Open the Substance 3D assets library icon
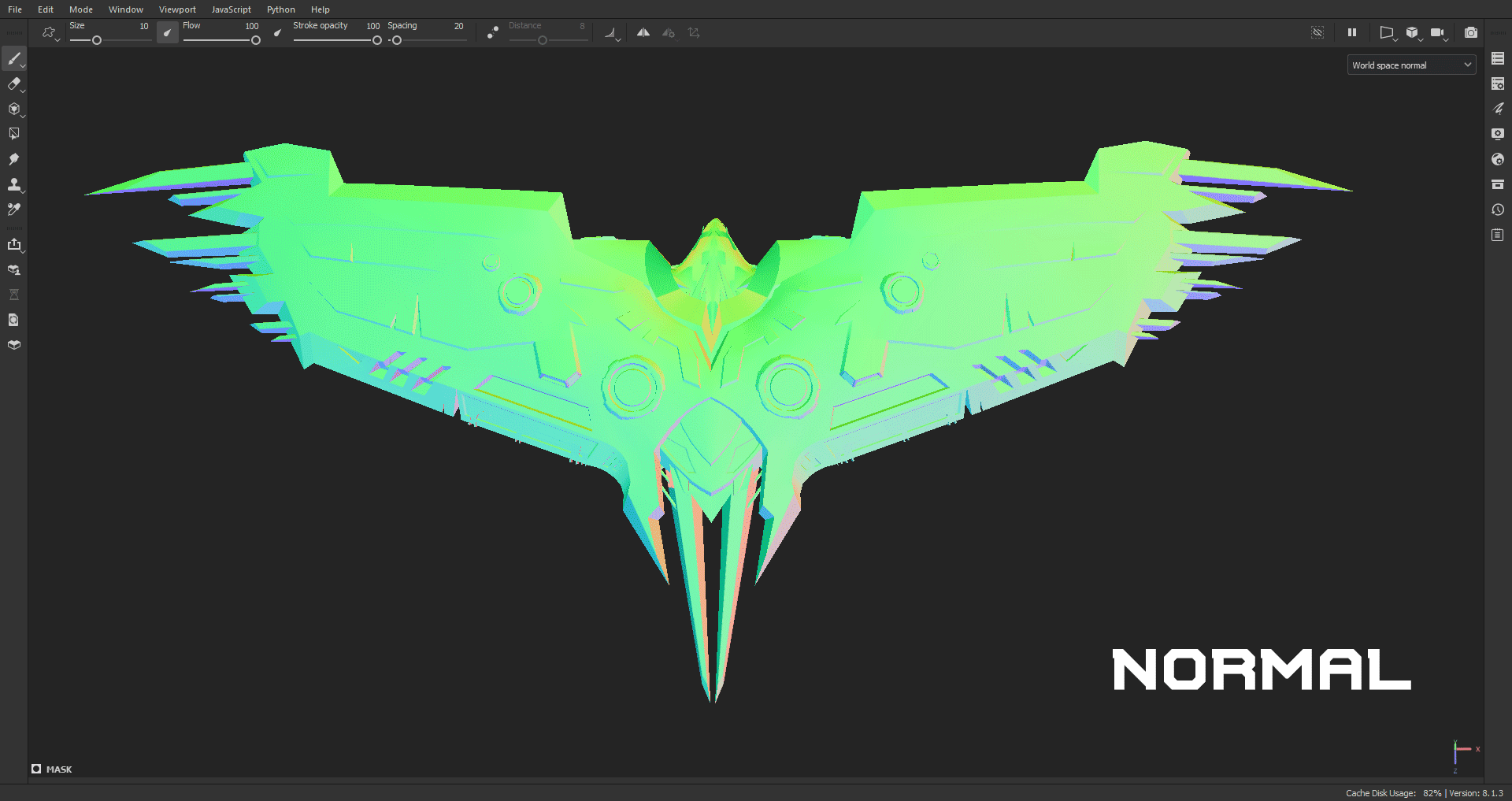 pos(14,269)
